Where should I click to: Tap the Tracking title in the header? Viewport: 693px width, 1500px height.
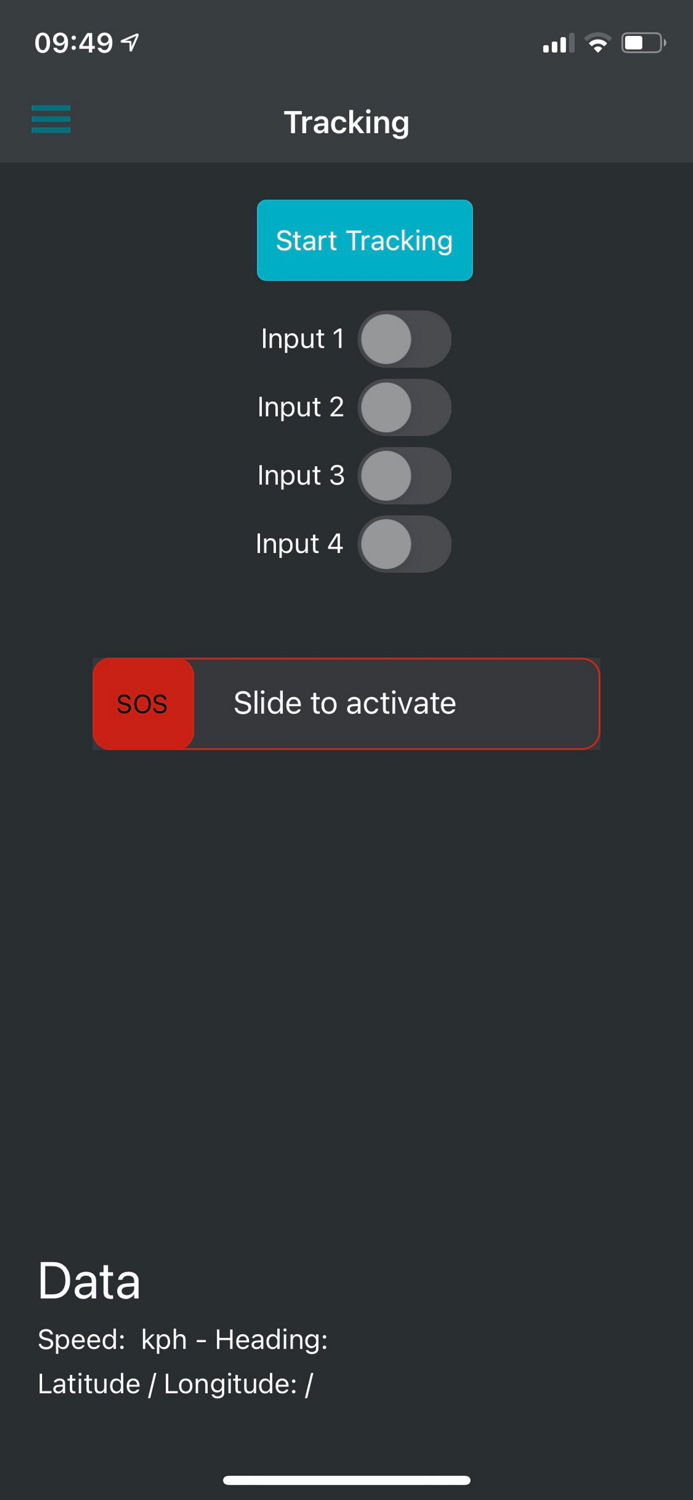click(x=346, y=122)
